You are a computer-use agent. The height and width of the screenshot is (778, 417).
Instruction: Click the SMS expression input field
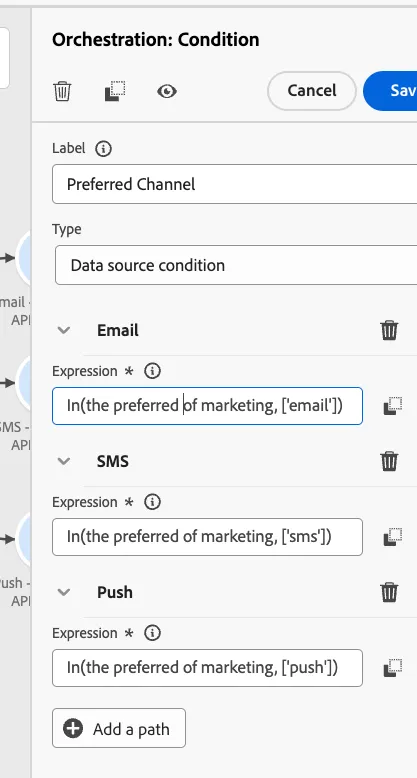coord(208,537)
